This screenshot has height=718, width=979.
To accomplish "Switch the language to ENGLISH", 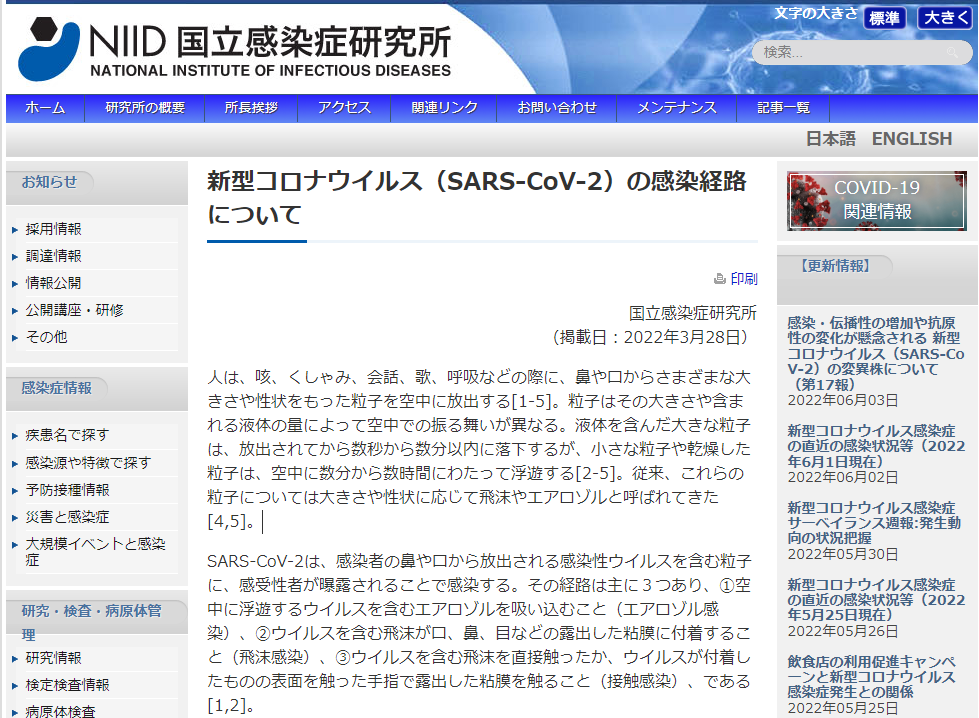I will [x=912, y=139].
